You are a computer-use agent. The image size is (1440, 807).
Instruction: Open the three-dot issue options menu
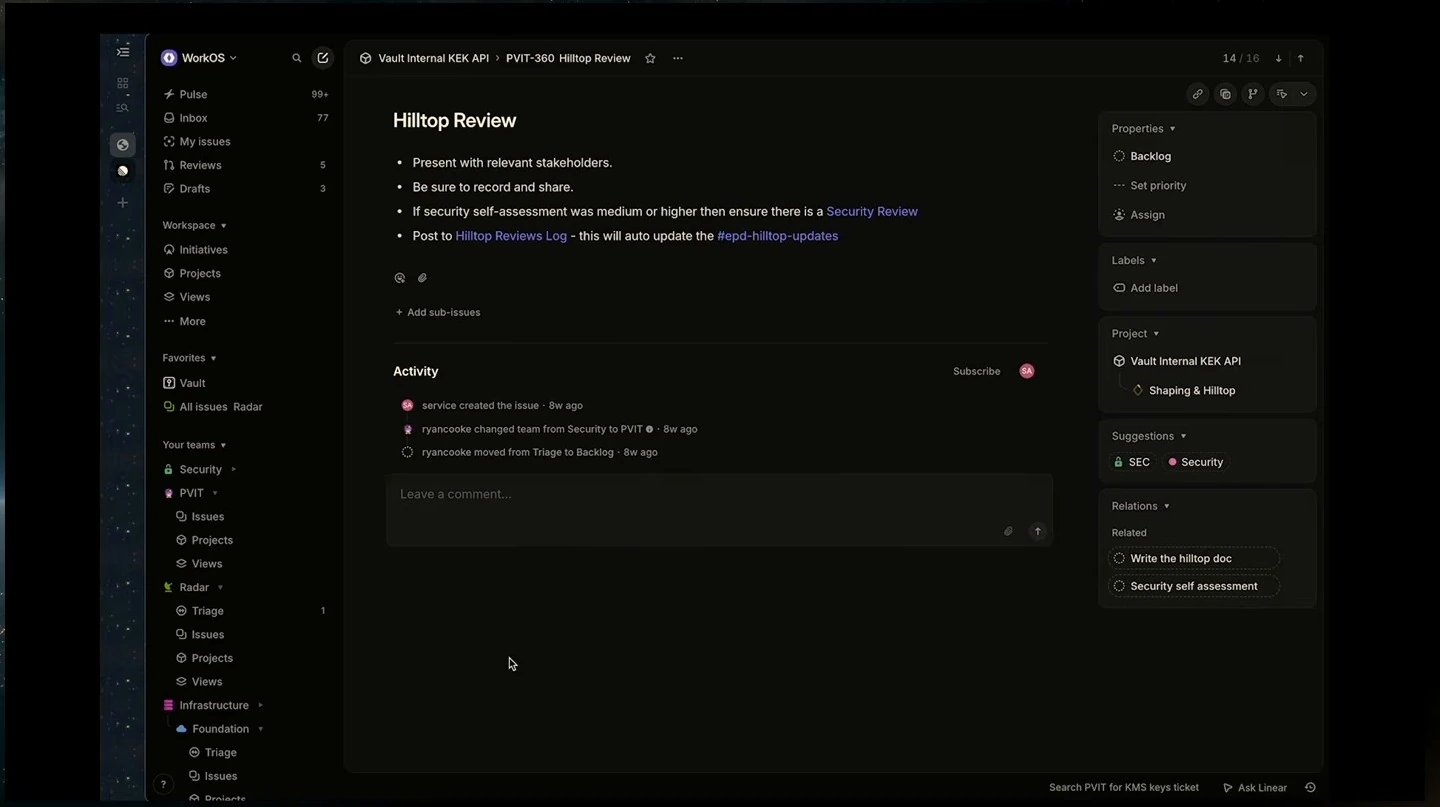(x=678, y=58)
